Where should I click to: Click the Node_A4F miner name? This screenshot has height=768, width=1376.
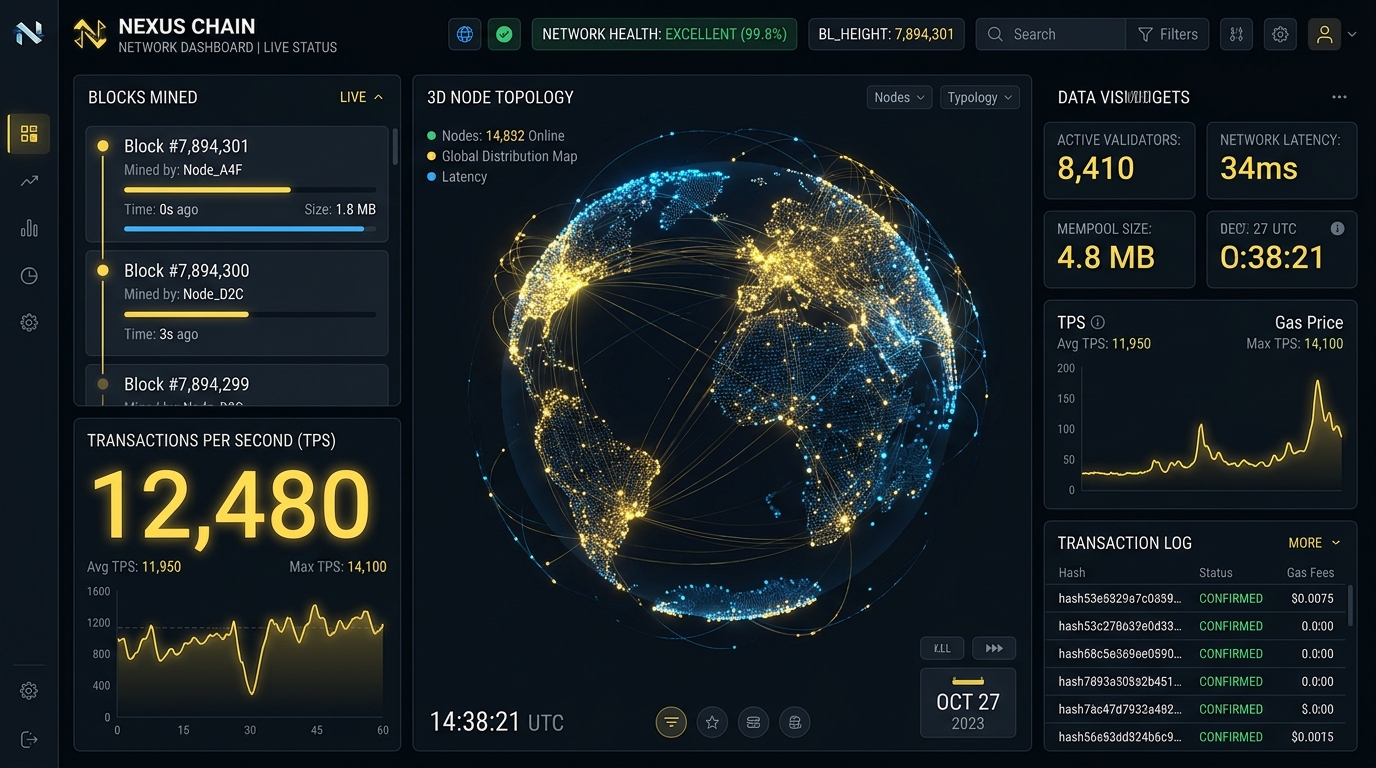tap(213, 170)
